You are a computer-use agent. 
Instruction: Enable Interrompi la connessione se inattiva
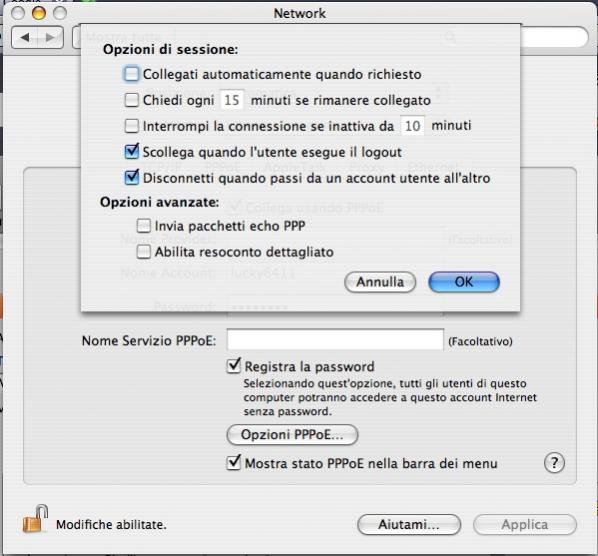coord(132,126)
